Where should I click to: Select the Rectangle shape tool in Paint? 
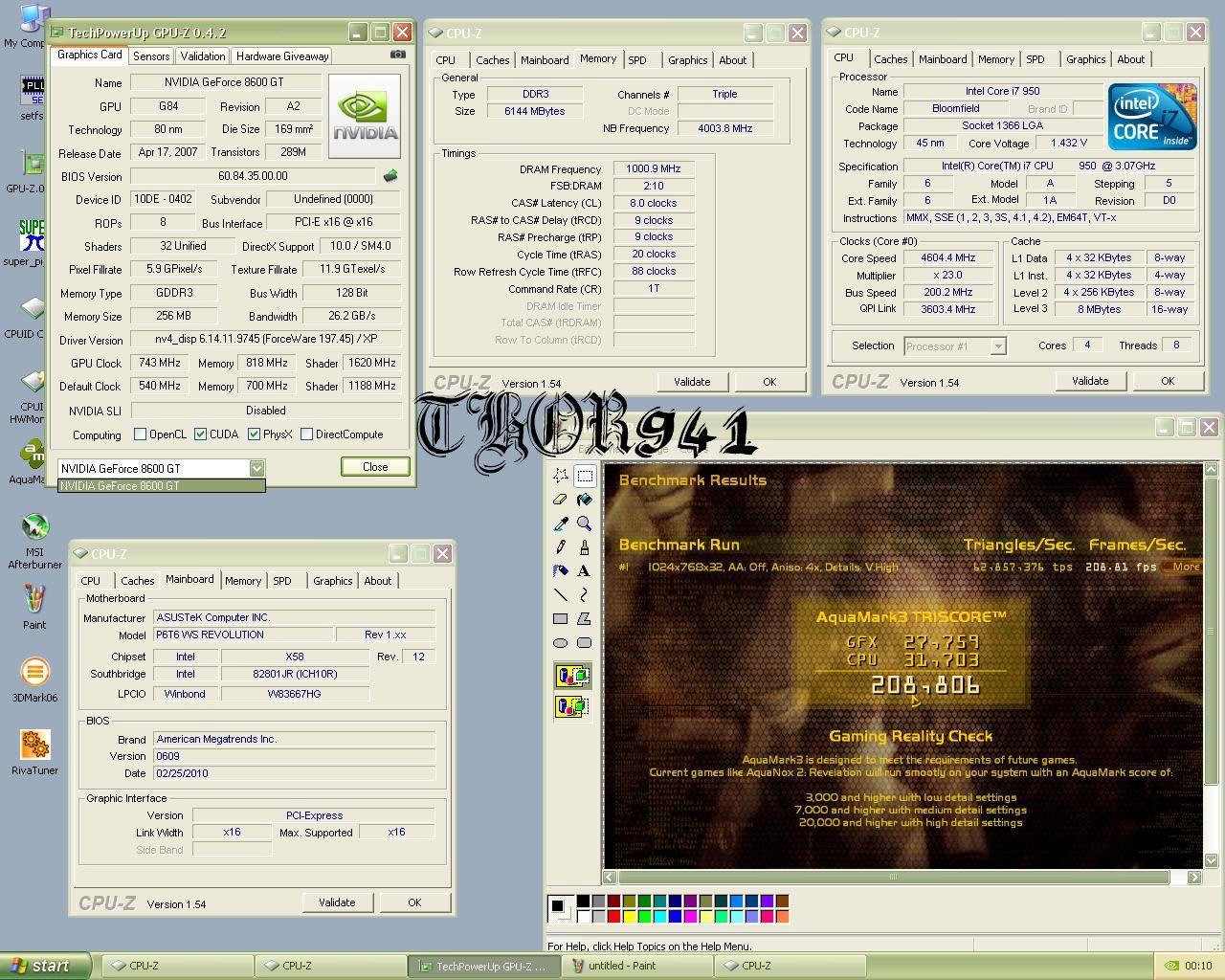(561, 619)
